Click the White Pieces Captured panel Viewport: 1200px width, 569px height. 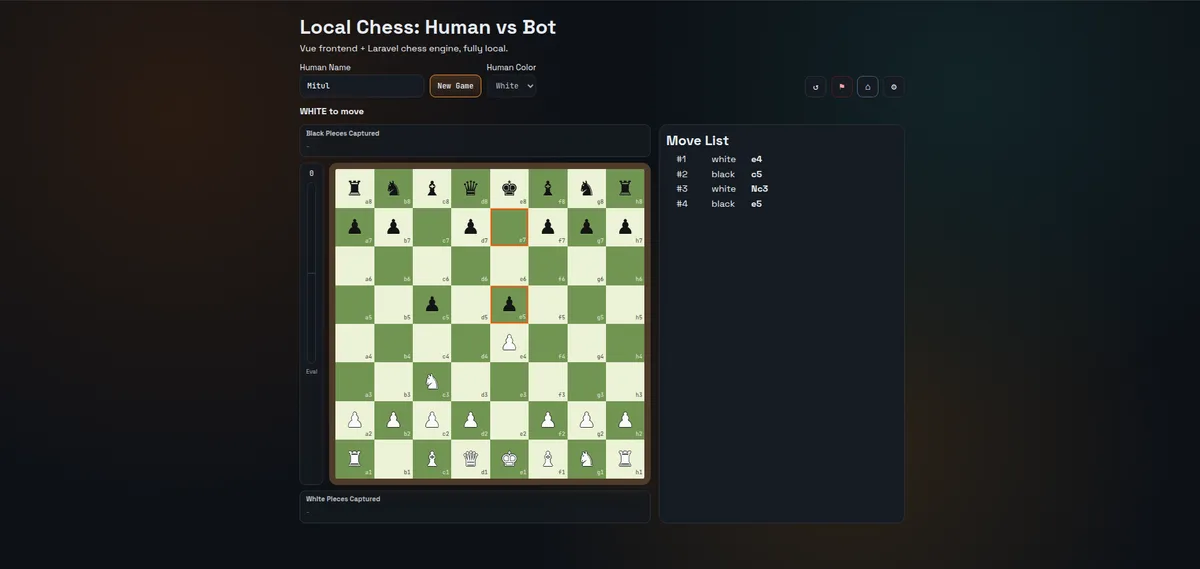(475, 506)
